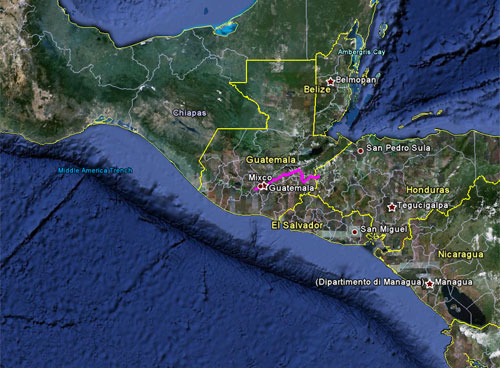
Task: Click the Belmopan capital star marker
Action: click(x=330, y=81)
